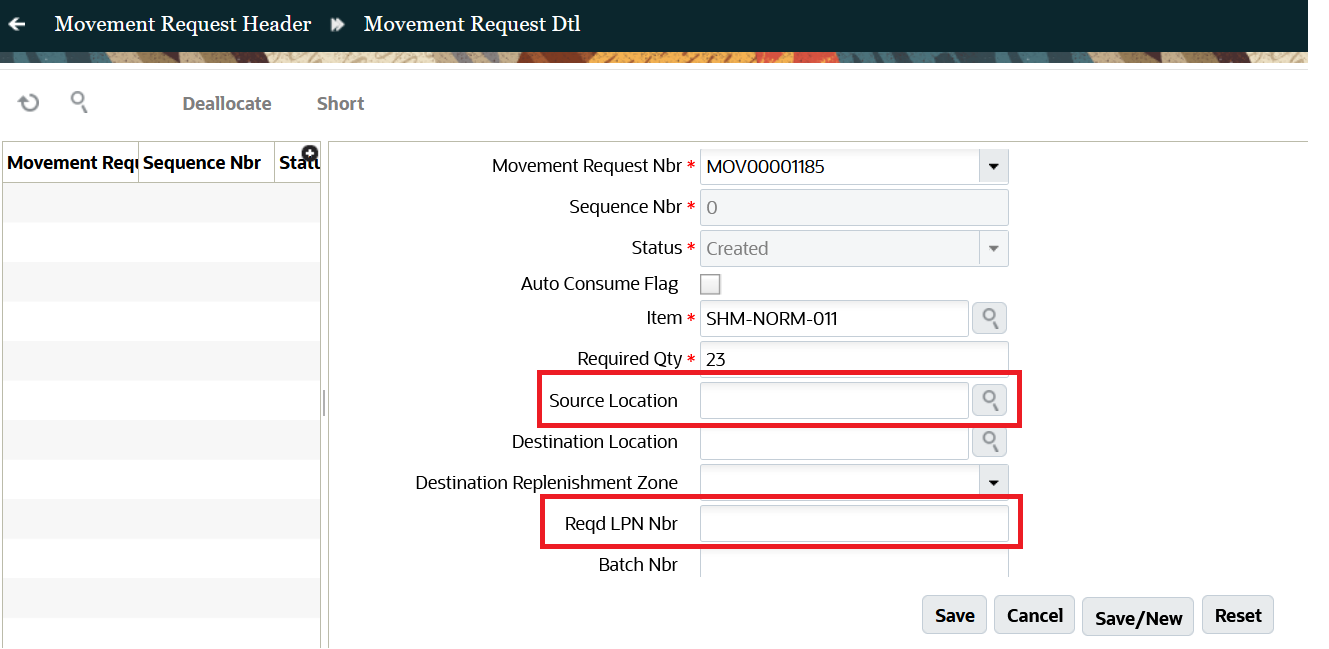Click the Short toolbar option
This screenshot has width=1329, height=649.
click(x=340, y=104)
